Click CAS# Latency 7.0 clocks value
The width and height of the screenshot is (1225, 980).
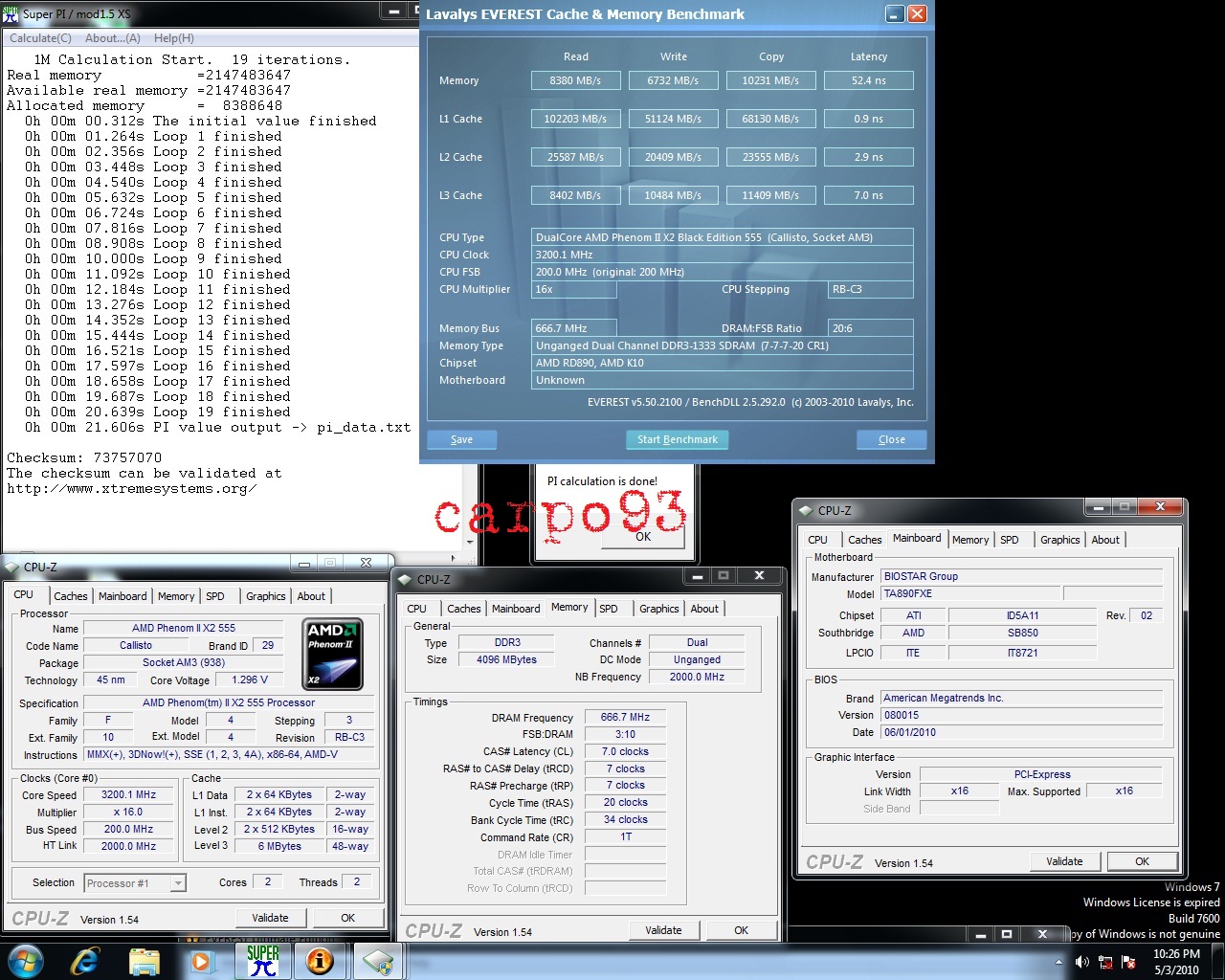pos(625,751)
